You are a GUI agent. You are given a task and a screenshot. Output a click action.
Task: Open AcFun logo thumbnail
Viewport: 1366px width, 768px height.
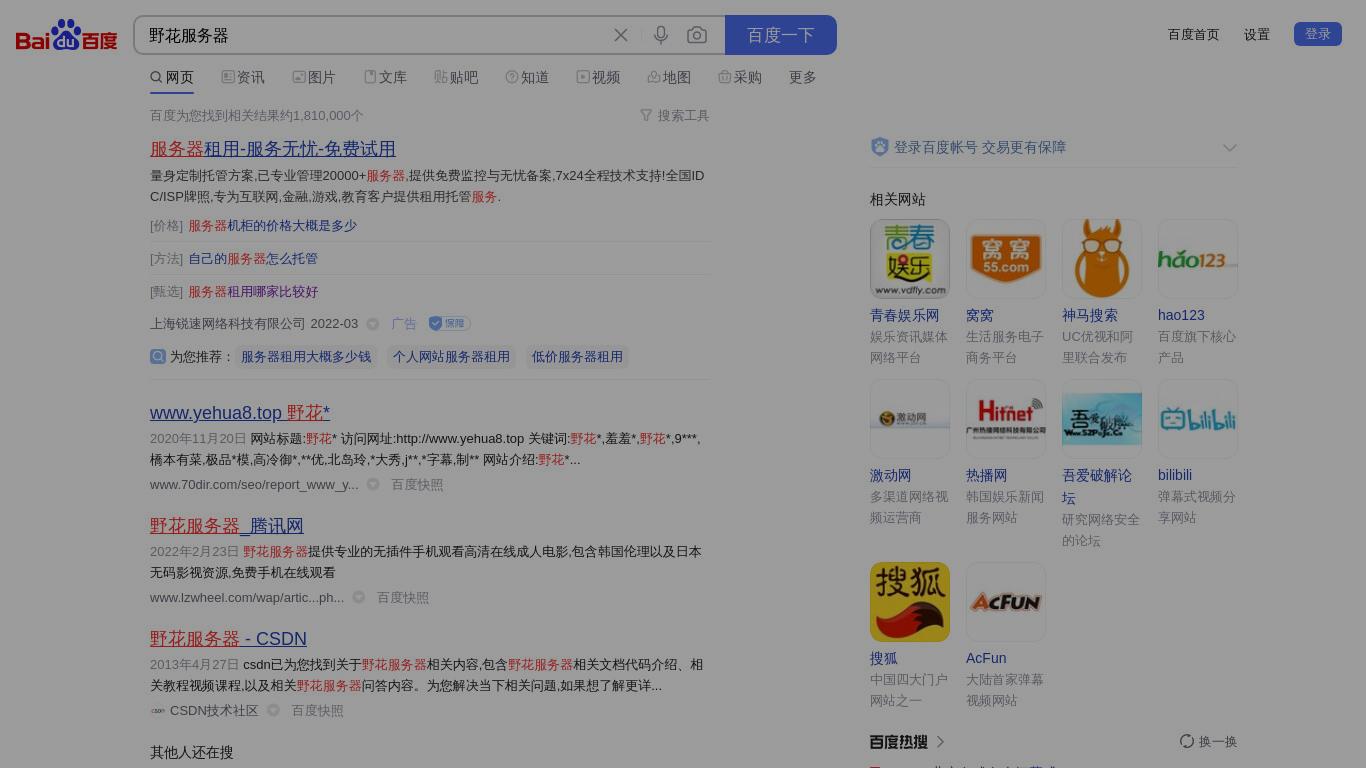(1006, 602)
